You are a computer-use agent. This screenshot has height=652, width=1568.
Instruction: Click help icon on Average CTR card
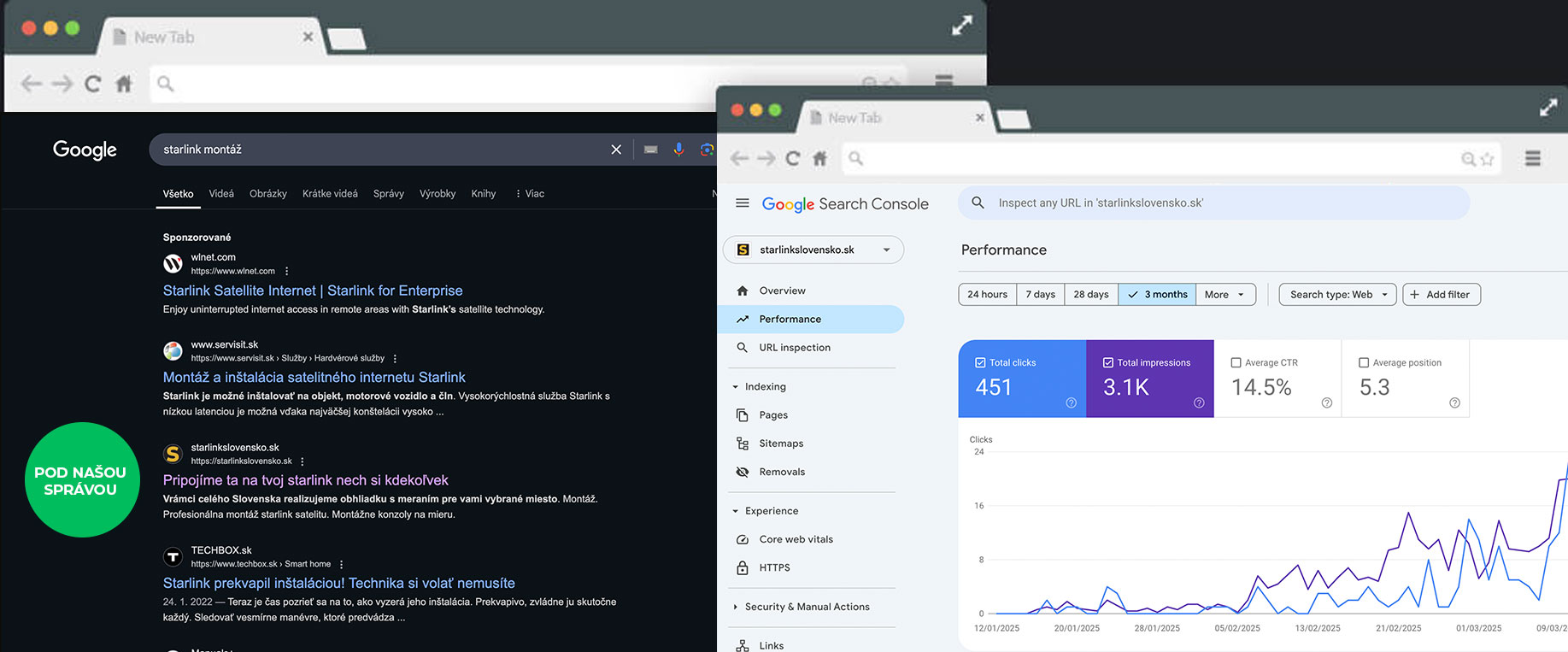(1327, 402)
